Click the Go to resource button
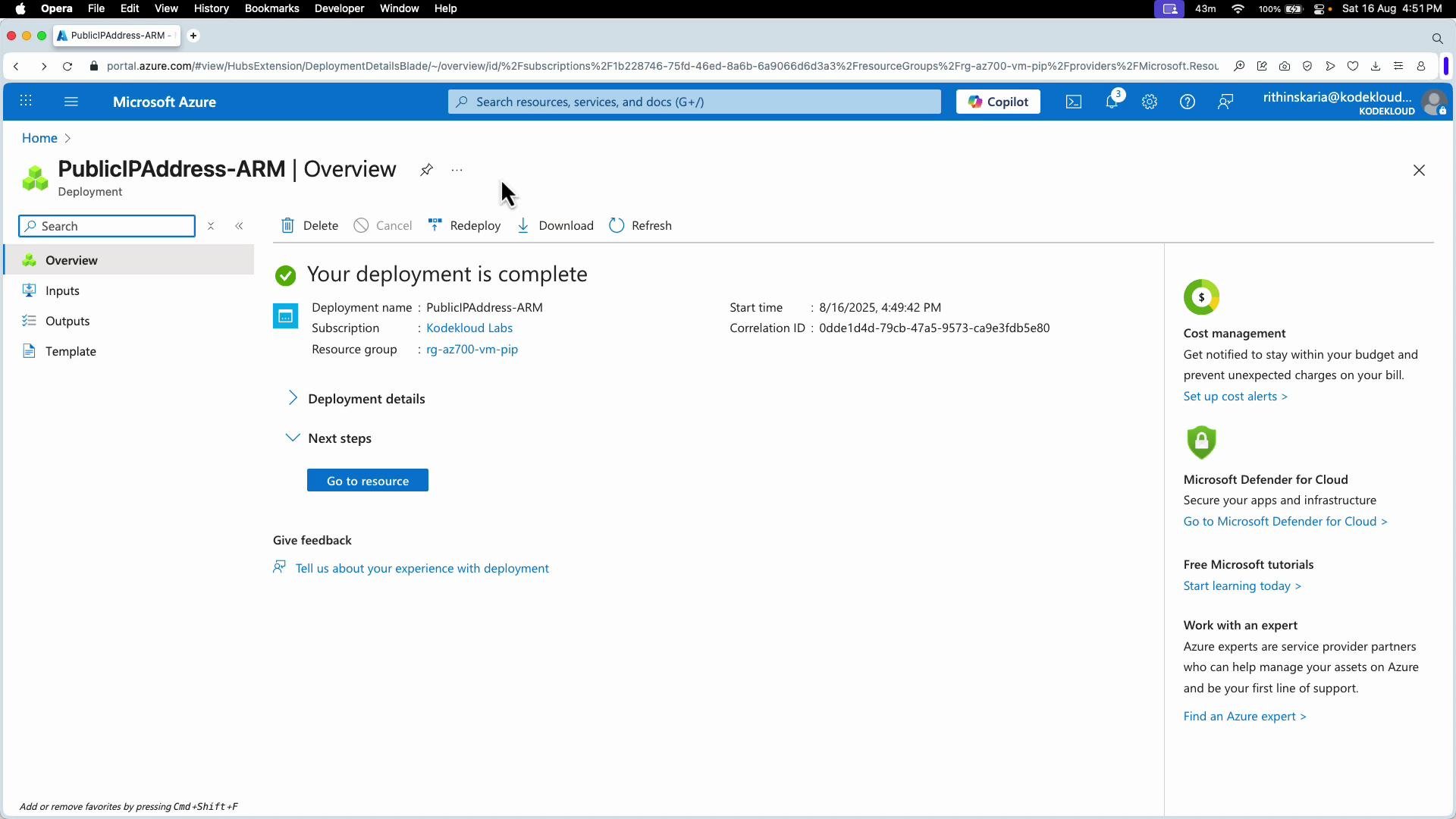This screenshot has height=819, width=1456. pos(368,481)
